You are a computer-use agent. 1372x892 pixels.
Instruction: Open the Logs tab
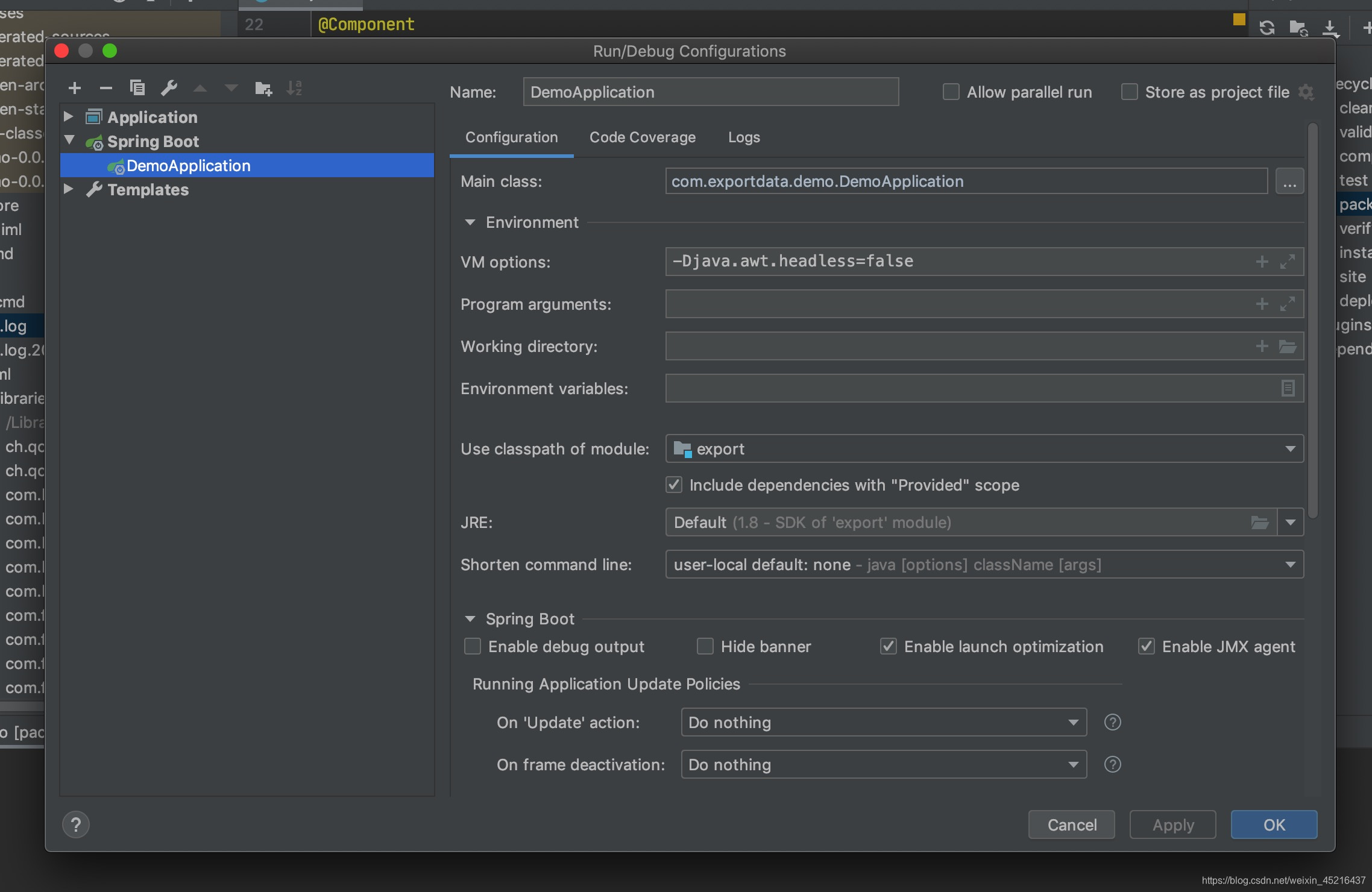744,137
